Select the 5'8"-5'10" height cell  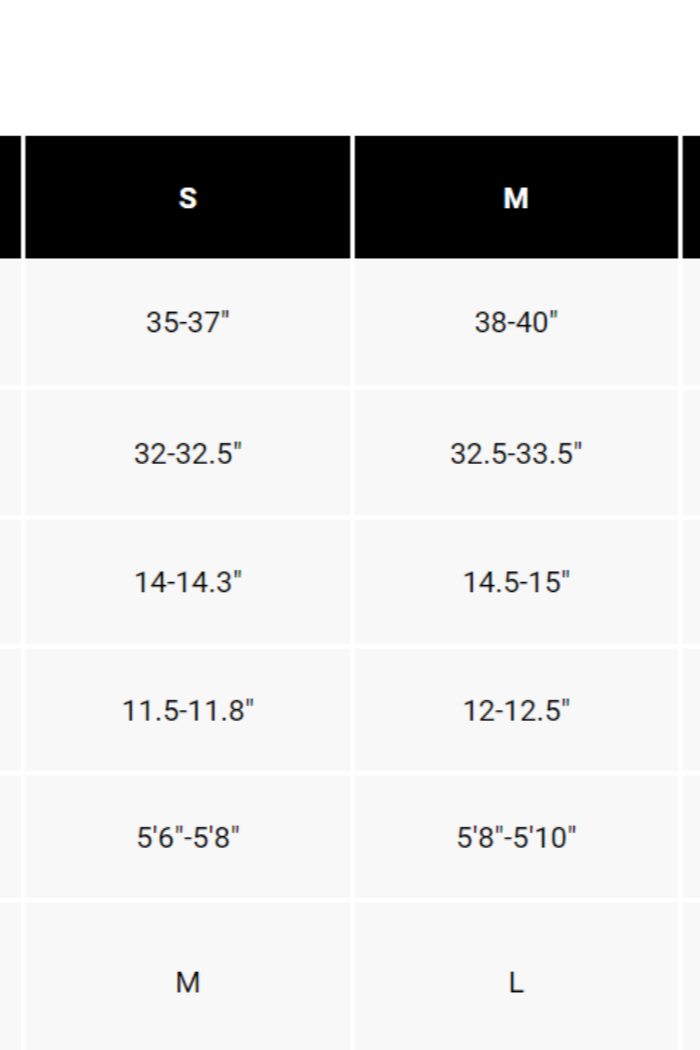[x=516, y=837]
